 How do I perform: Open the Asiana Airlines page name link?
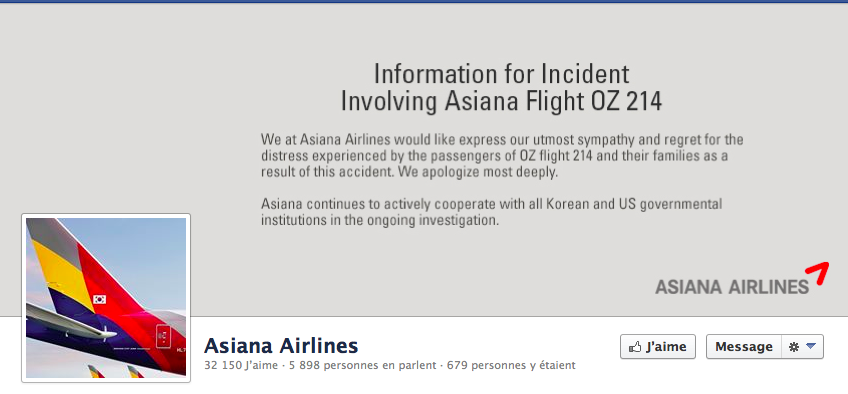[x=281, y=345]
